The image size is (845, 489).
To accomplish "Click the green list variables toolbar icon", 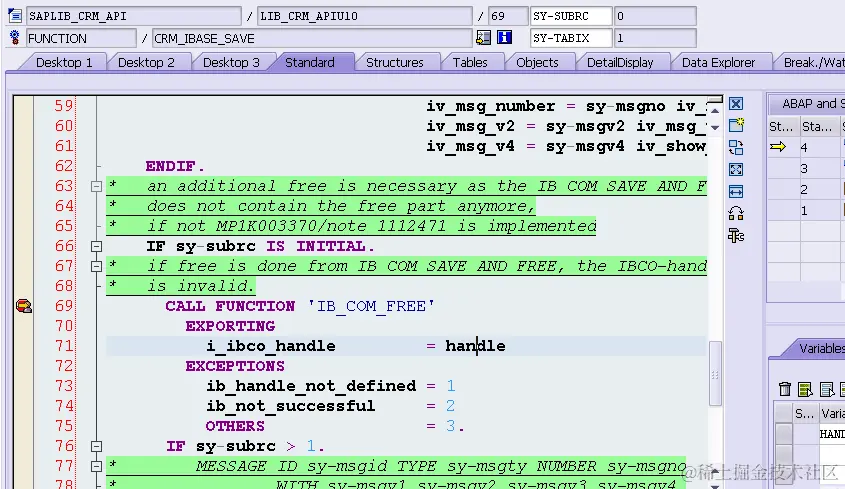I will tap(805, 388).
